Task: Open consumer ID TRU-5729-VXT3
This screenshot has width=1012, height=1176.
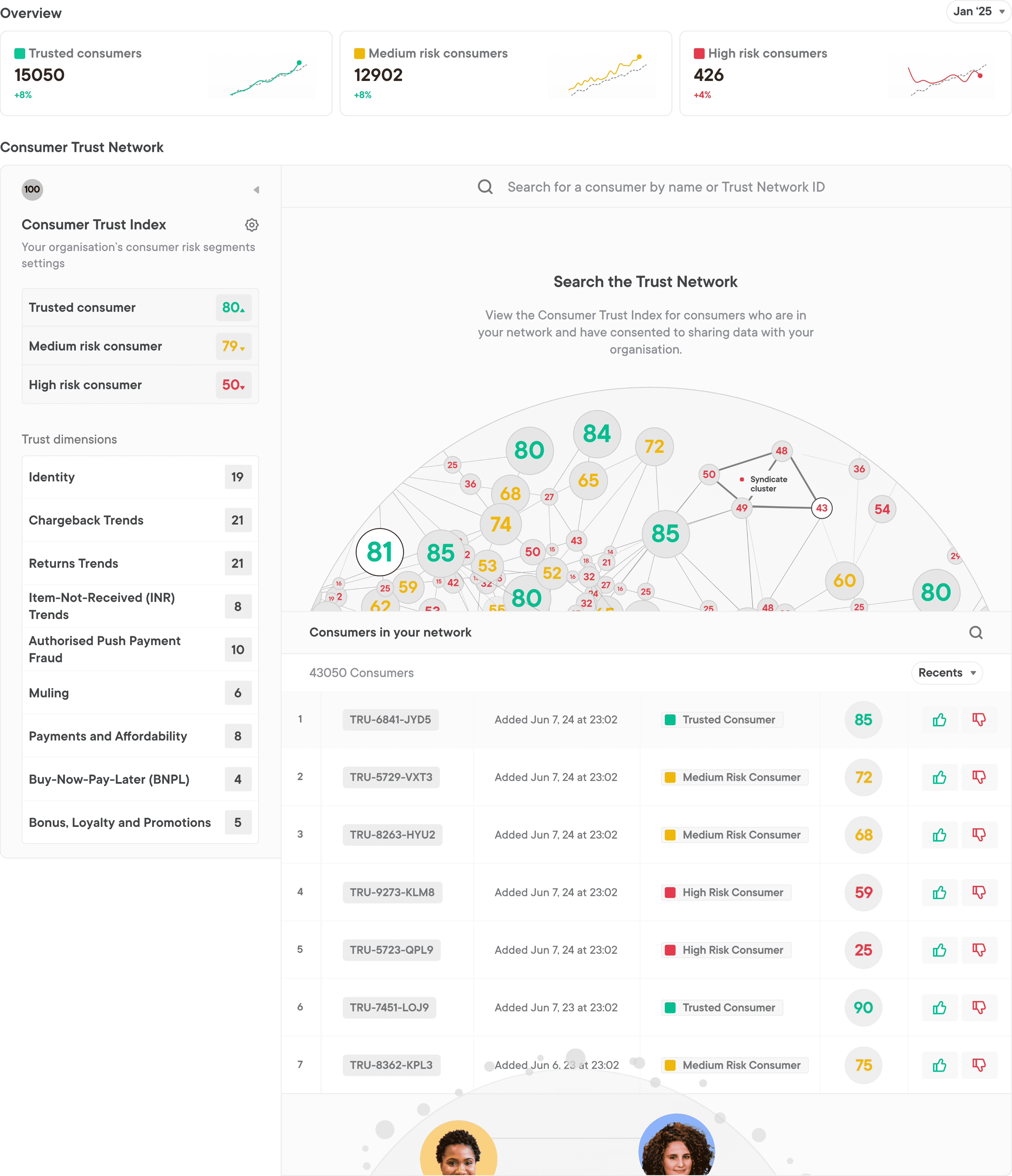Action: pyautogui.click(x=391, y=777)
